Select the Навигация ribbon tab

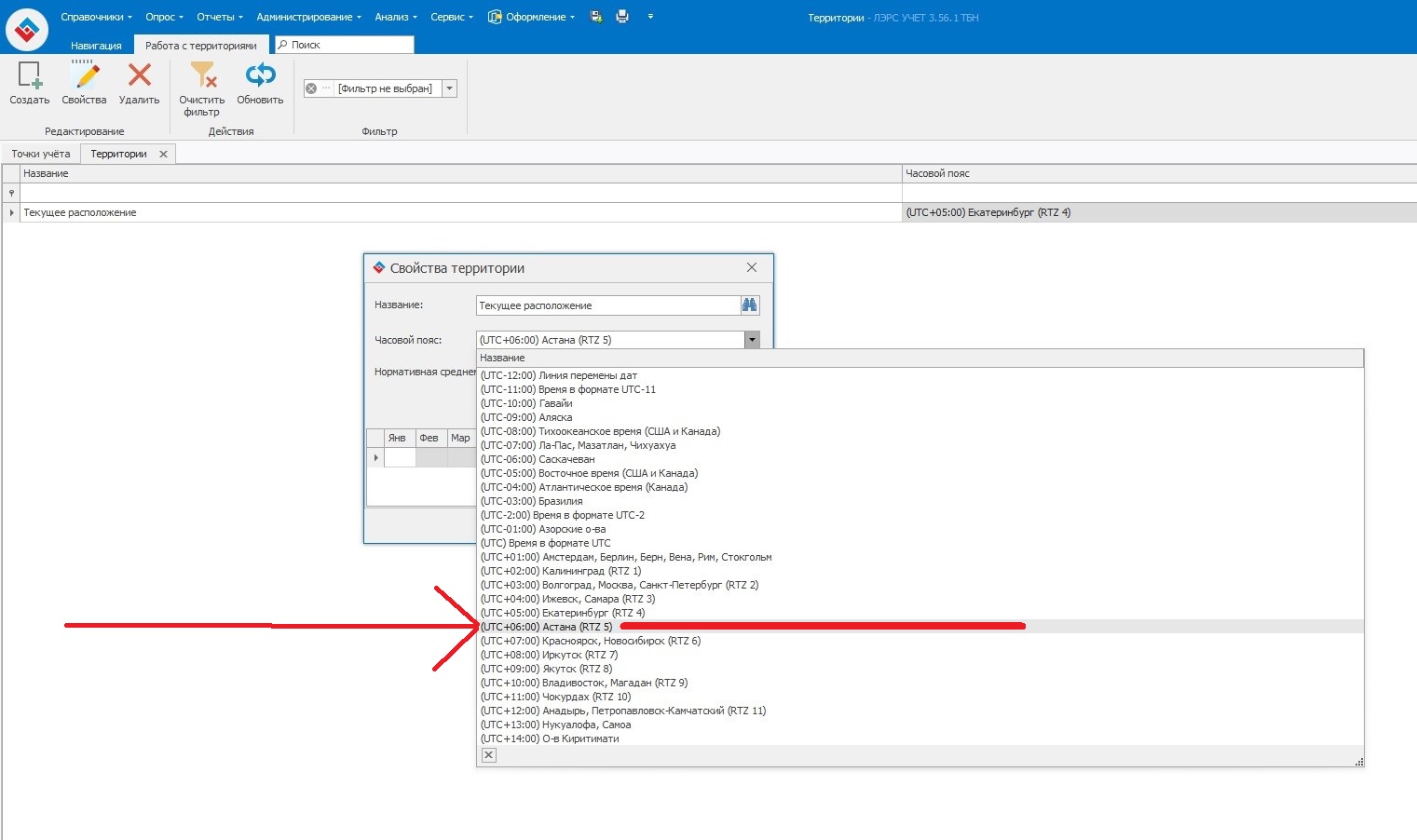click(96, 45)
